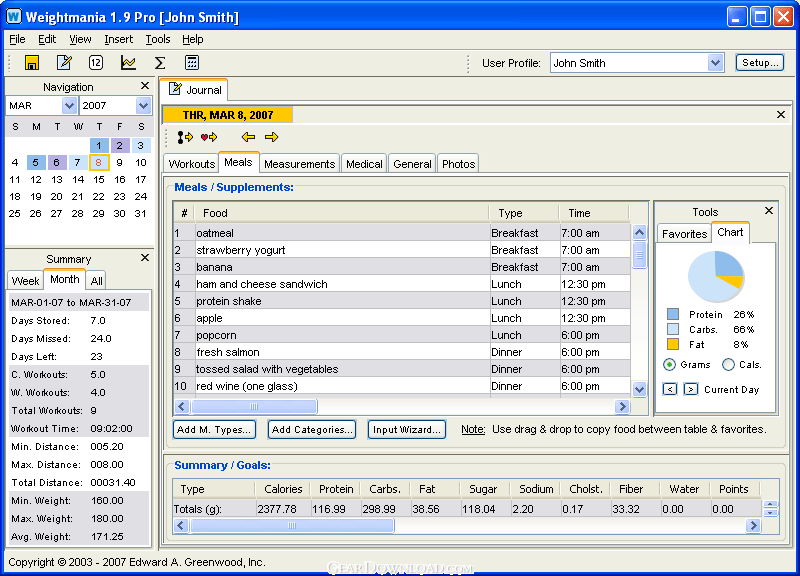The height and width of the screenshot is (576, 800).
Task: Switch Summary to the All tab
Action: tap(96, 281)
